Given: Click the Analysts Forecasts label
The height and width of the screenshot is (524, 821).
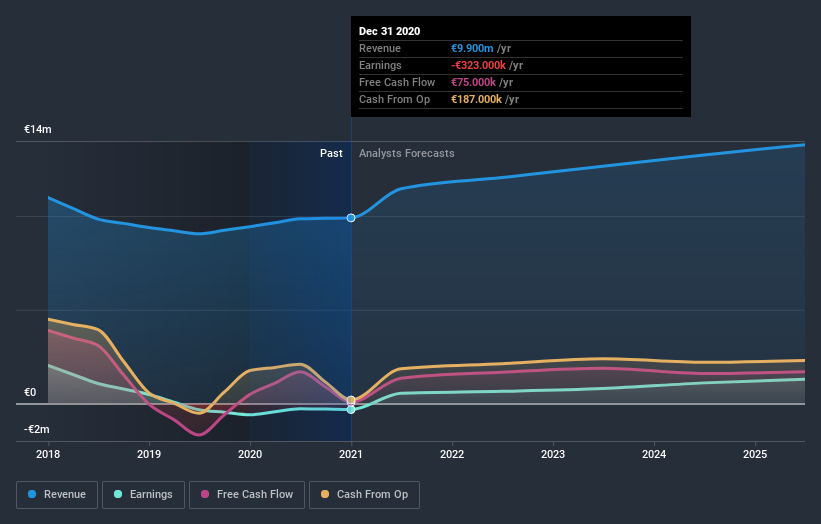Looking at the screenshot, I should [x=407, y=153].
